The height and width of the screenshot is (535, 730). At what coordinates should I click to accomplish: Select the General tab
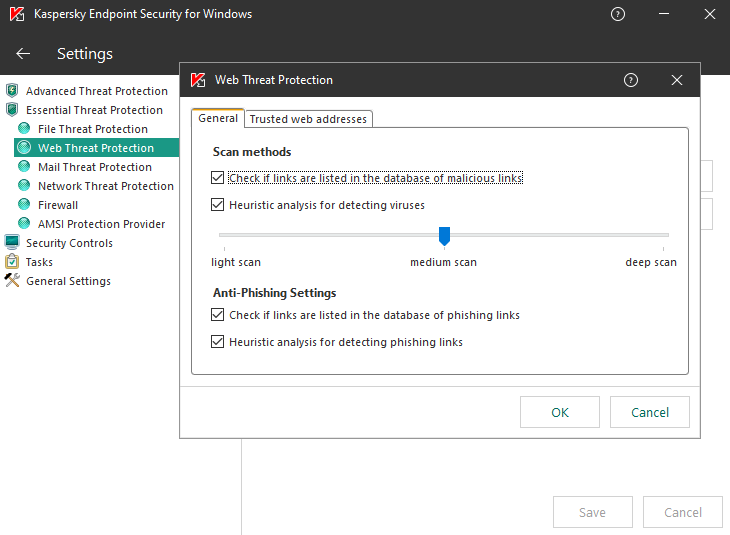click(x=218, y=118)
